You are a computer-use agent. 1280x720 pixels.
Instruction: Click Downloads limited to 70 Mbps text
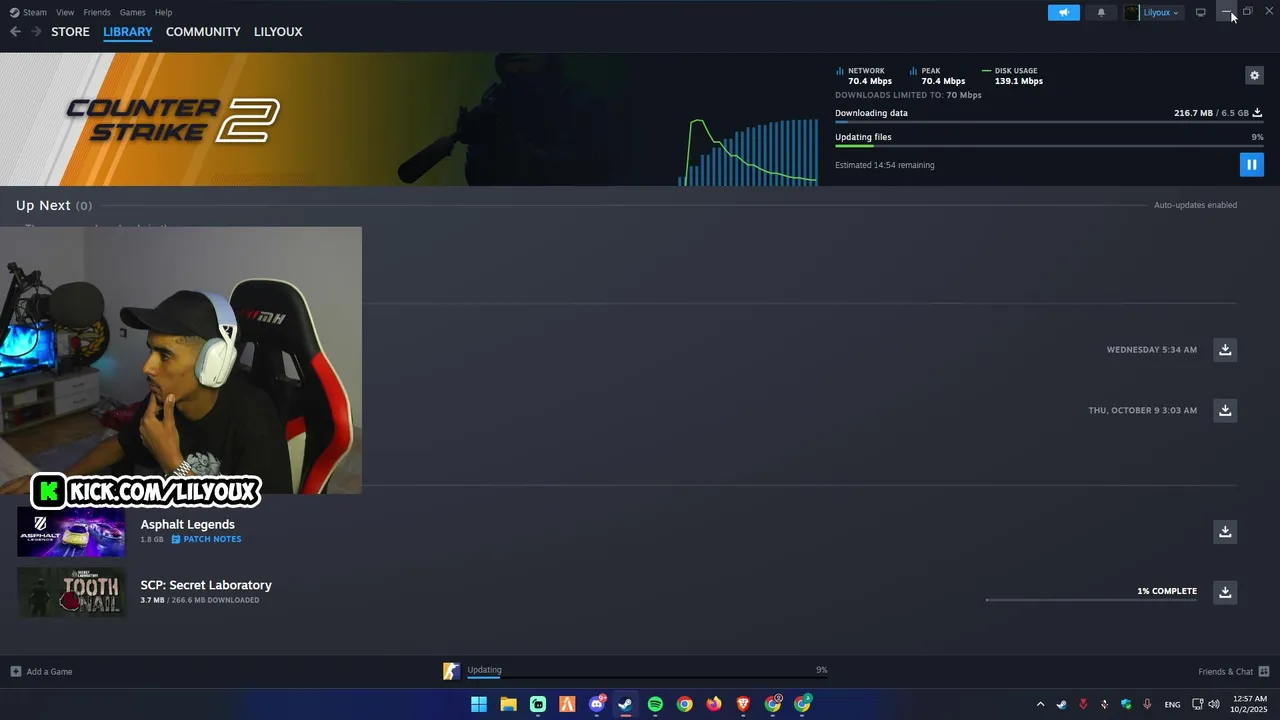click(x=908, y=95)
